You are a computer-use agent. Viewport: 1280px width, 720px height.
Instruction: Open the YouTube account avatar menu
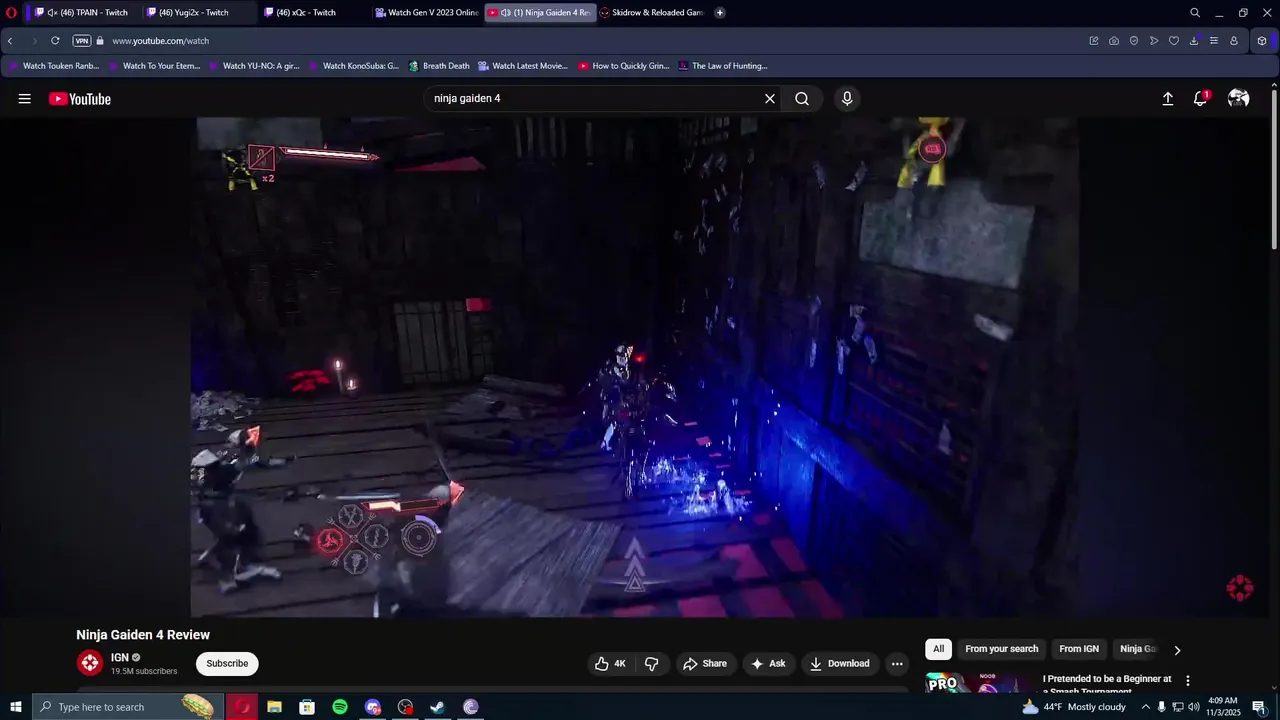pos(1239,99)
